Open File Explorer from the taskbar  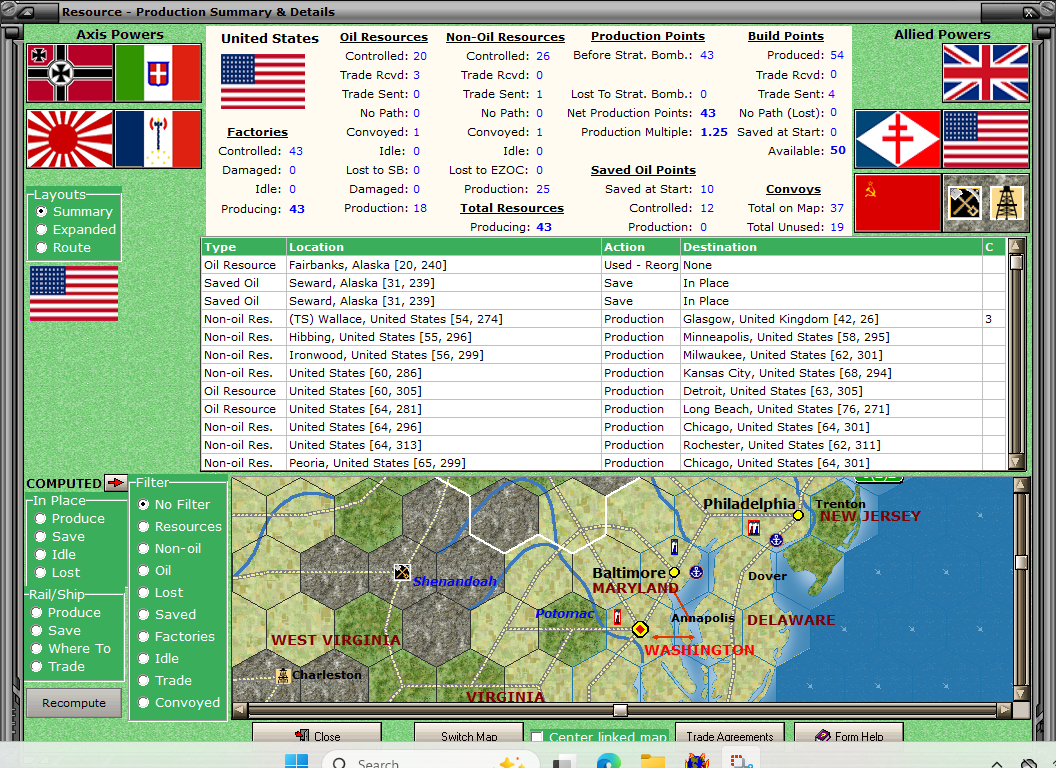point(653,761)
